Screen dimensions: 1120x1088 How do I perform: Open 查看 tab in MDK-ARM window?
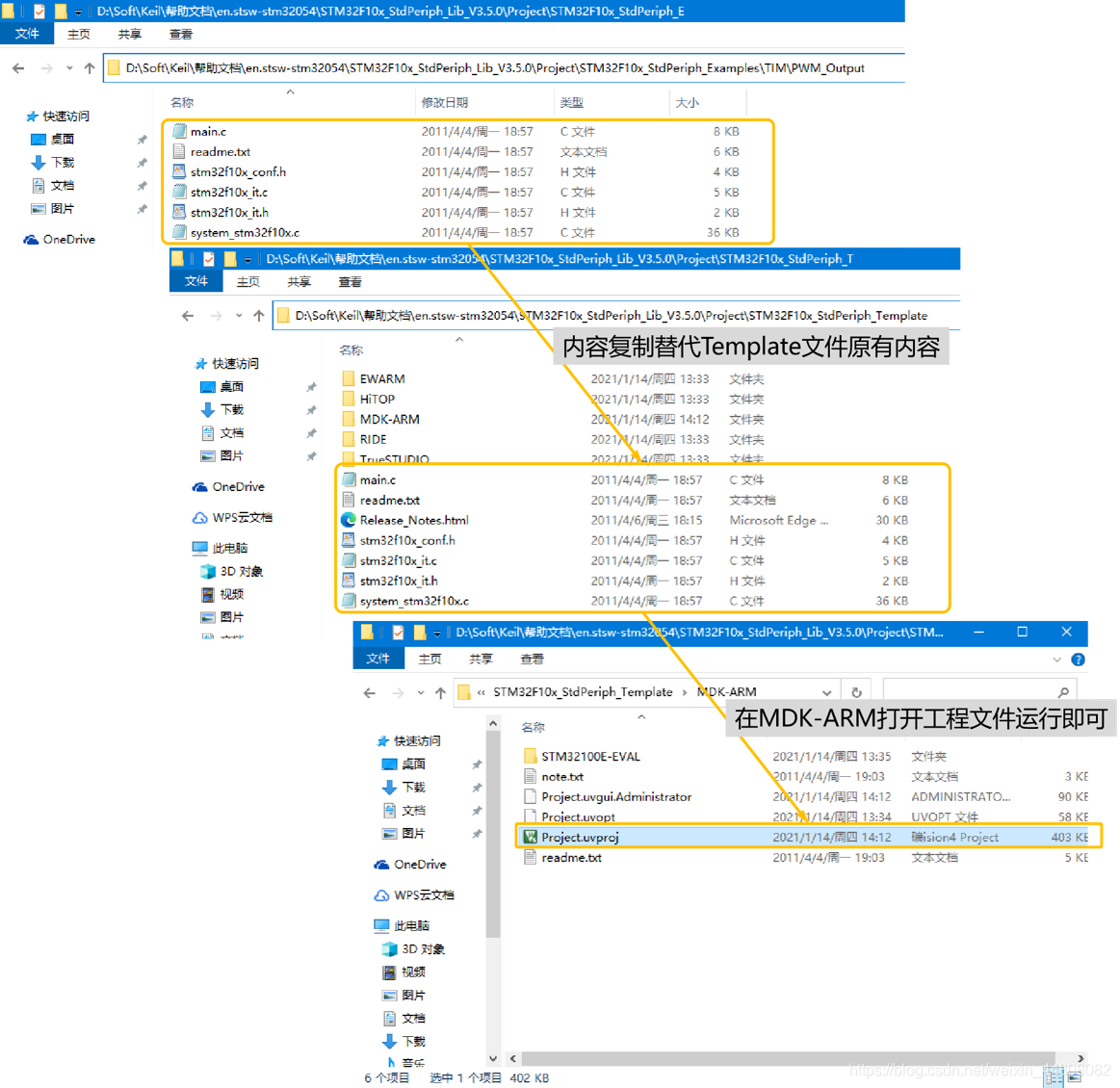(532, 659)
